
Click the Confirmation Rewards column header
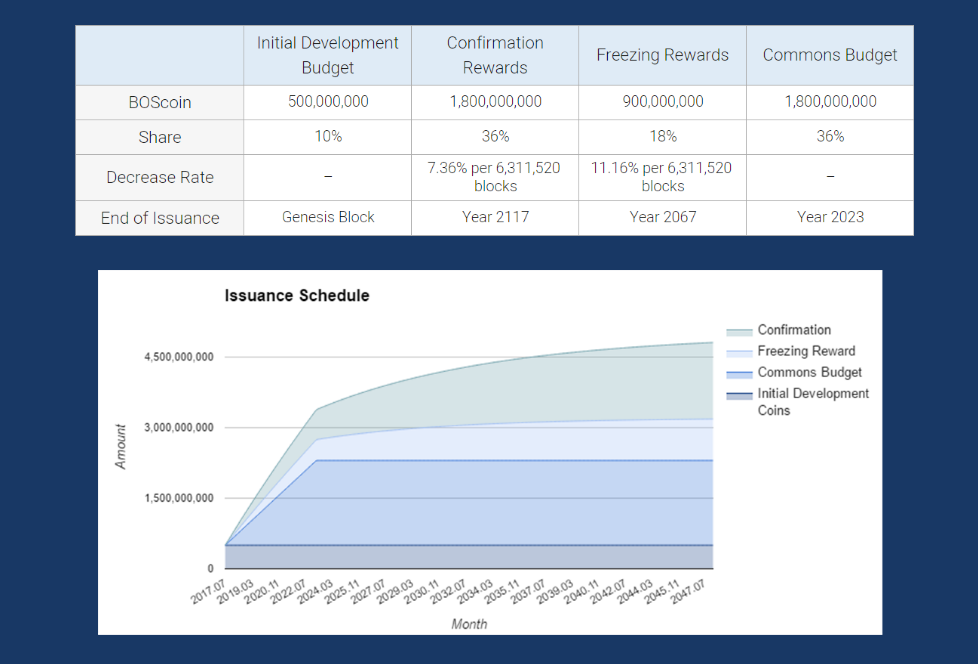495,55
